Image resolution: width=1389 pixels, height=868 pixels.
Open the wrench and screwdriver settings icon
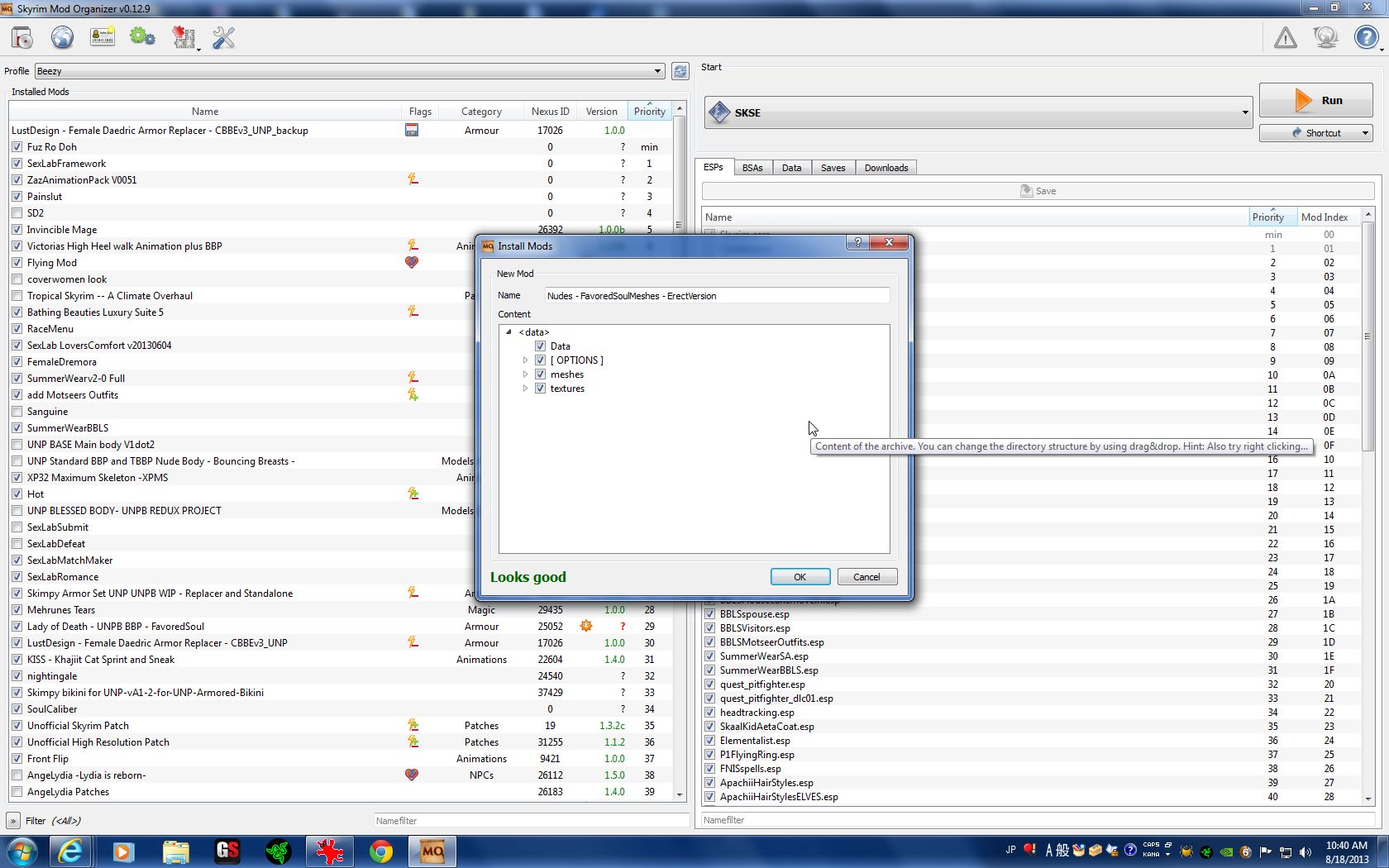coord(223,38)
